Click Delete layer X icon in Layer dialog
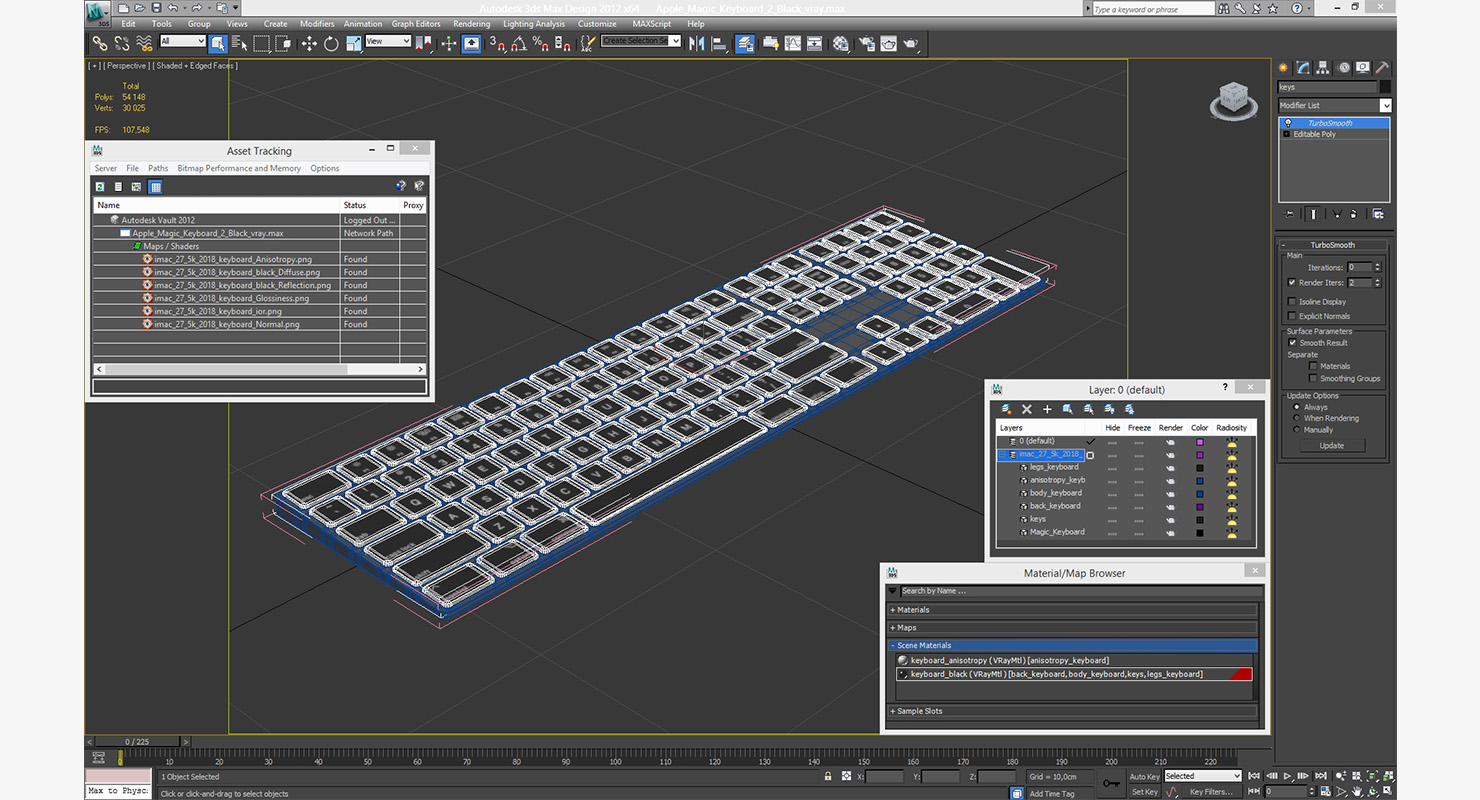This screenshot has width=1480, height=800. point(1026,409)
